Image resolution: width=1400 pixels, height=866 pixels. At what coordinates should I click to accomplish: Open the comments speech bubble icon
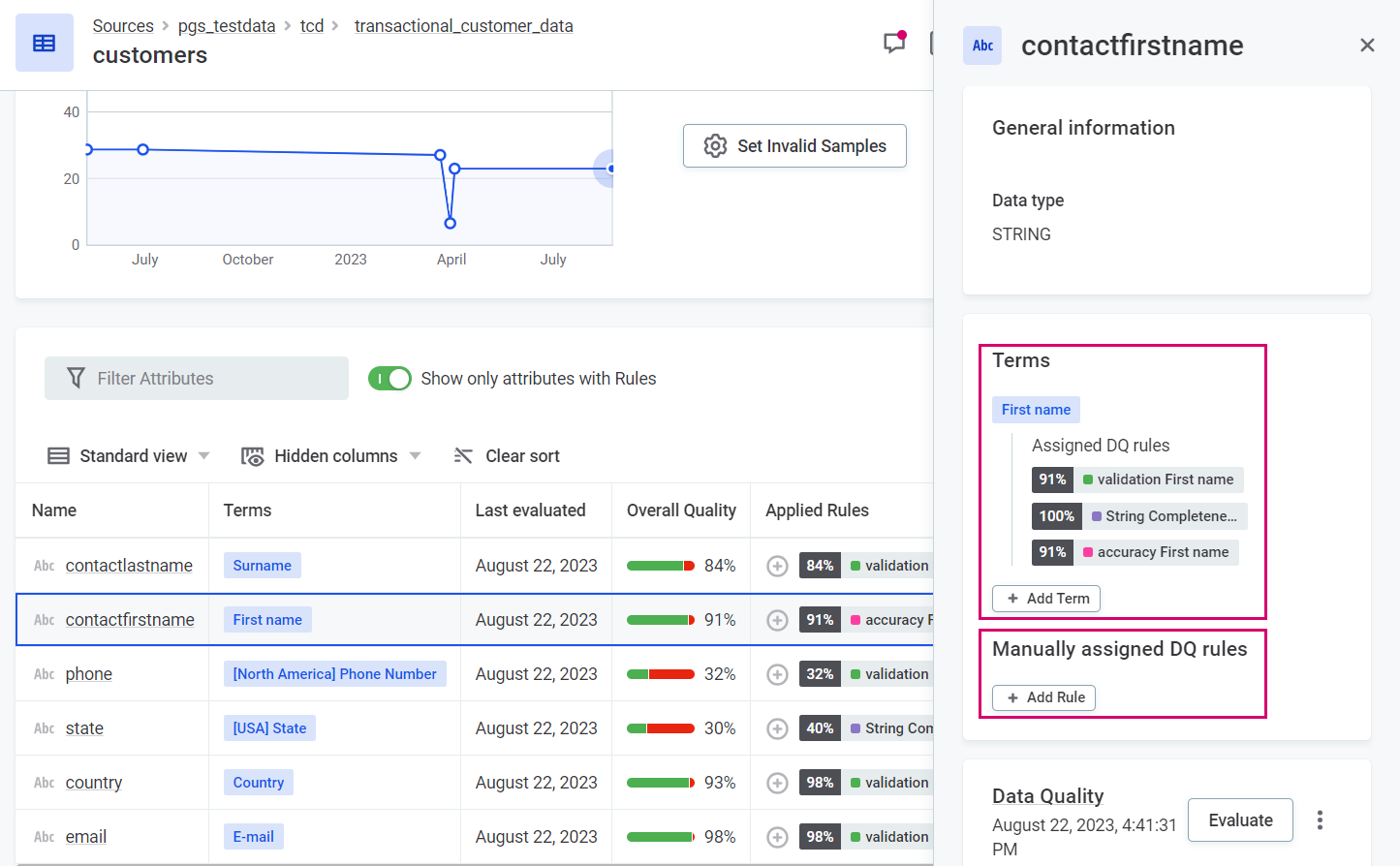point(894,43)
